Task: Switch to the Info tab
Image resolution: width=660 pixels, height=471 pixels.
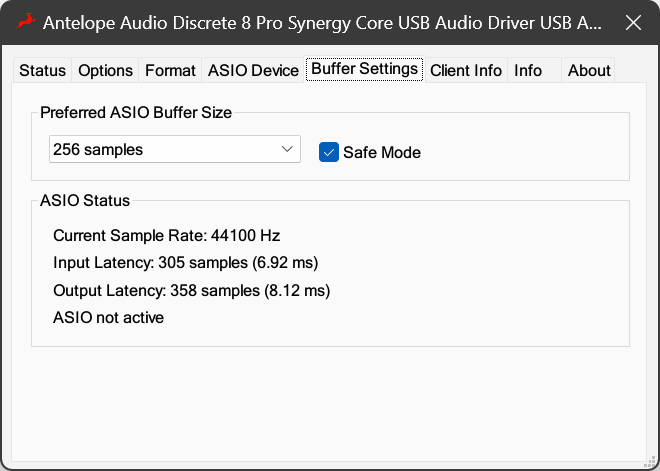Action: pyautogui.click(x=534, y=70)
